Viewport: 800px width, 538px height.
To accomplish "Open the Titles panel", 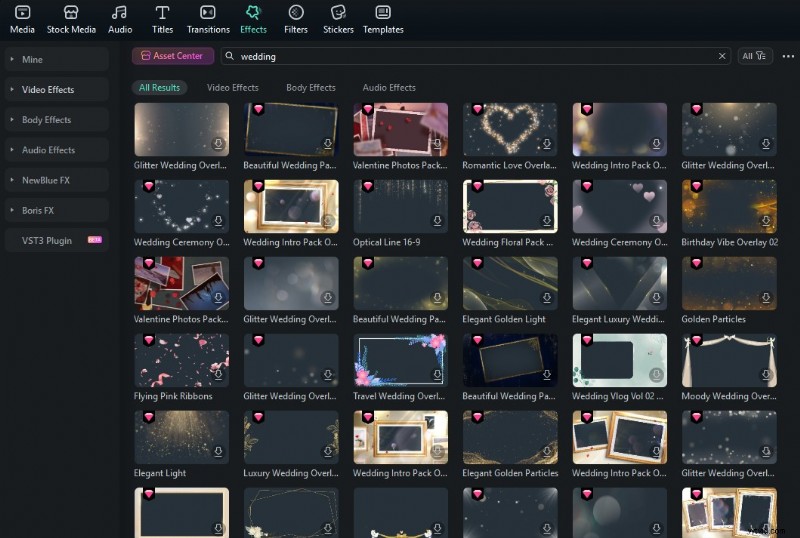I will click(161, 14).
